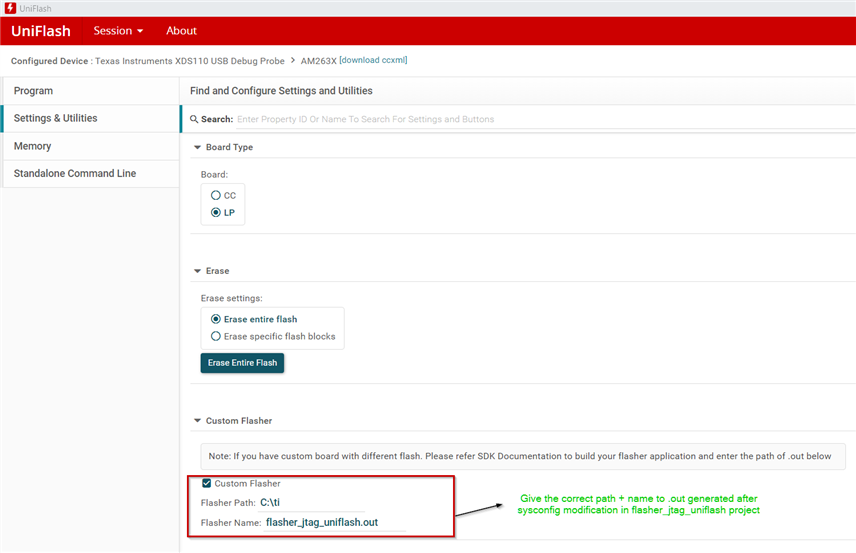Go to the Program tab

pos(91,91)
